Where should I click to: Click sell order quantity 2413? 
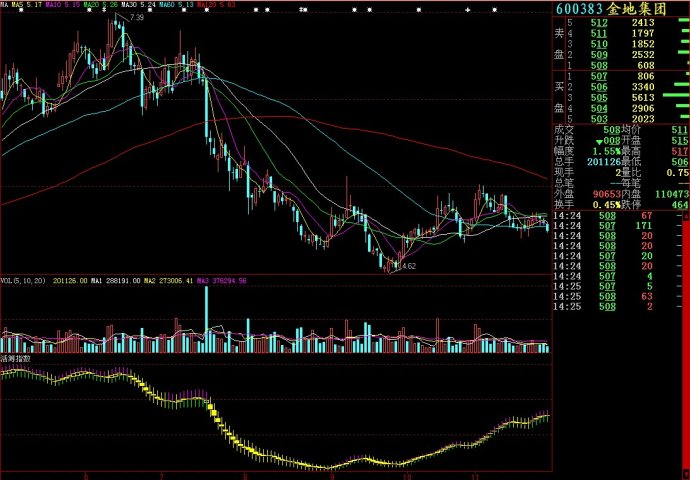643,22
